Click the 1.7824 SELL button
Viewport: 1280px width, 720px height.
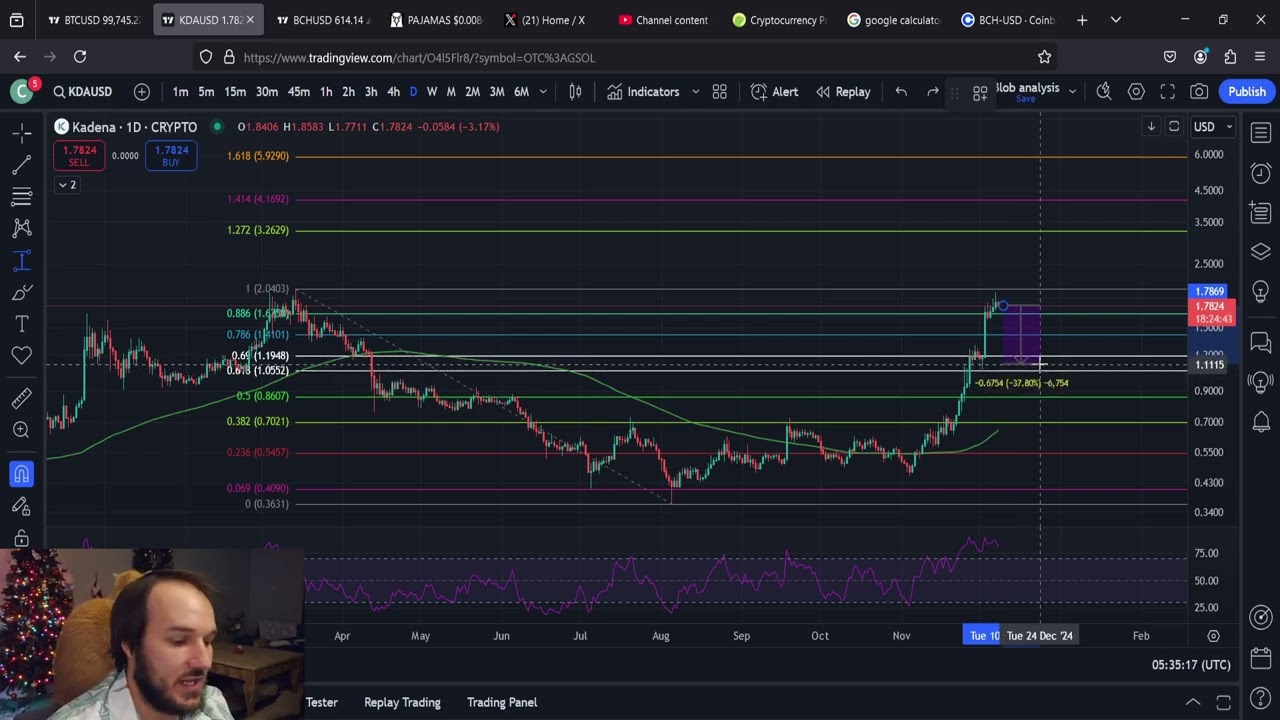pos(79,156)
